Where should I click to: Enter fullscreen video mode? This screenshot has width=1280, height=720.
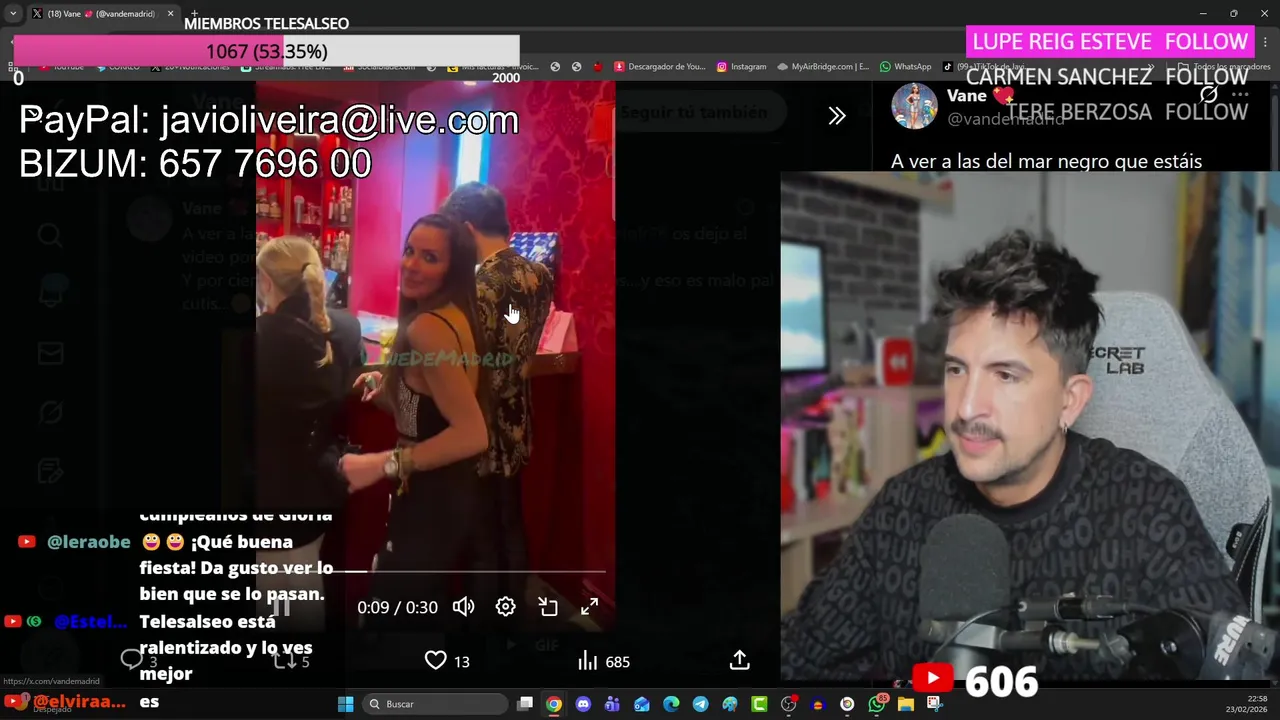pyautogui.click(x=590, y=607)
